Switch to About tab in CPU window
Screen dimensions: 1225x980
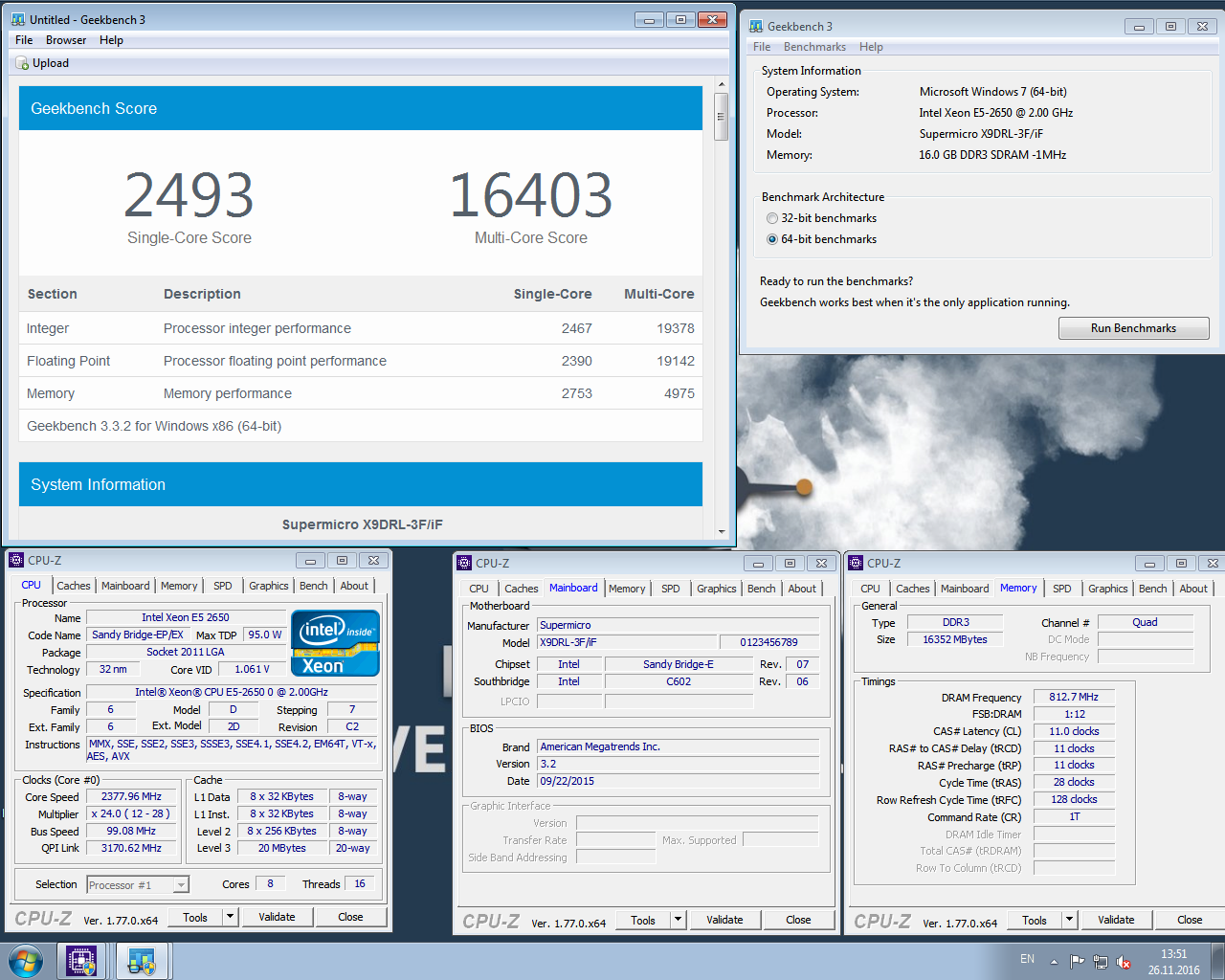pos(354,586)
